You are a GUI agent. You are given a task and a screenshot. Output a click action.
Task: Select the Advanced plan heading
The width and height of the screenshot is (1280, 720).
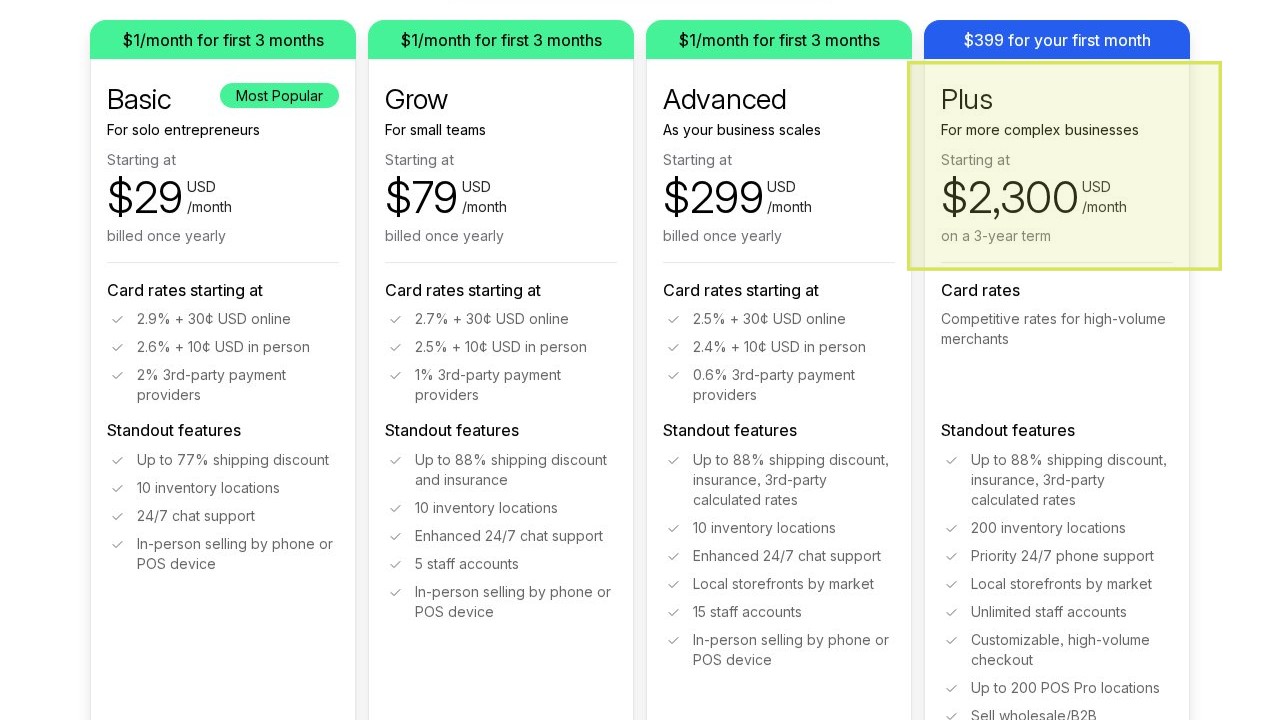724,99
